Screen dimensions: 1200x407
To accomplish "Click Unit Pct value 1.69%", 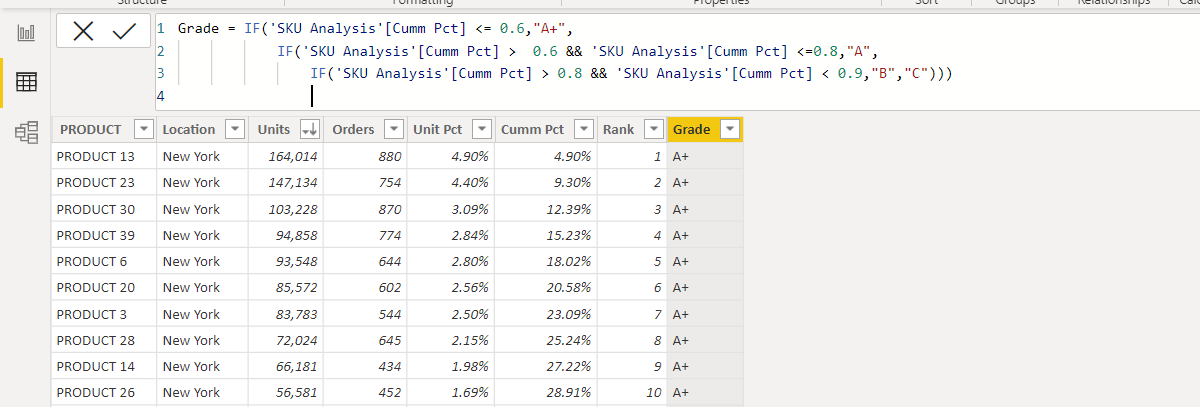I will tap(470, 392).
